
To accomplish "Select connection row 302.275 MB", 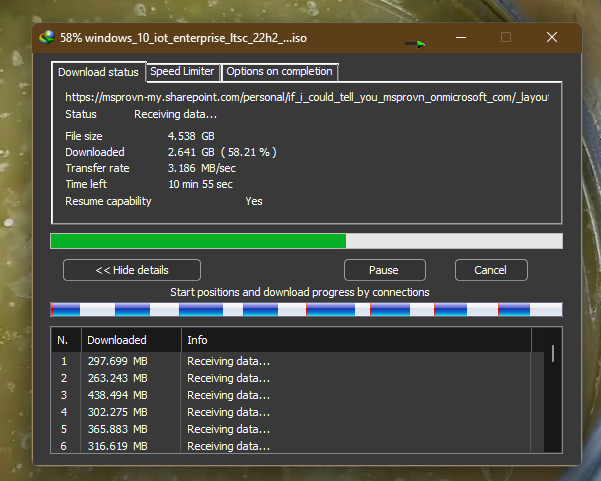I will coord(297,412).
